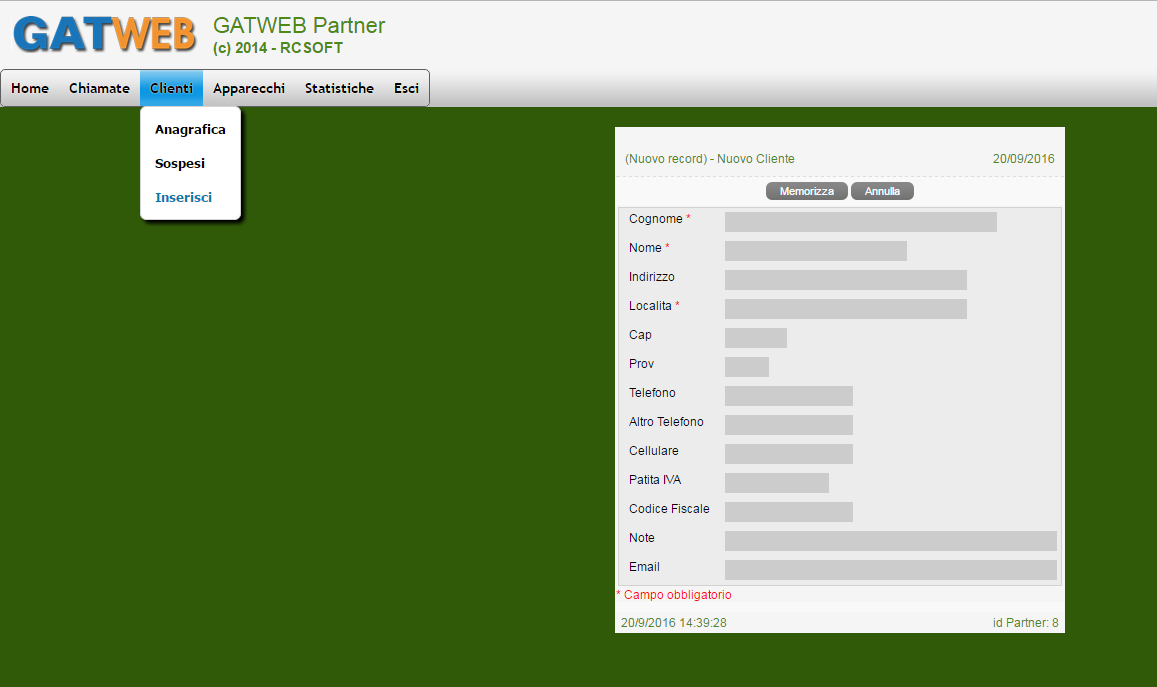Screen dimensions: 1157x687
Task: Click '(Nuovo record) - Nuovo Cliente' header
Action: (x=710, y=159)
